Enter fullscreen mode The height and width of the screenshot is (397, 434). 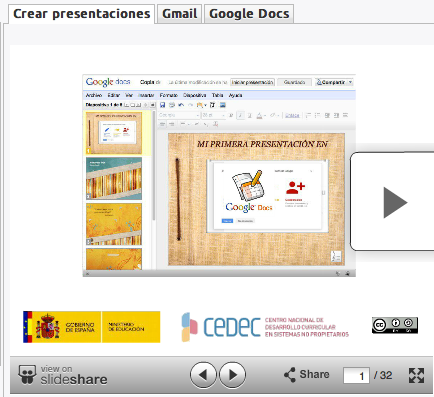[416, 376]
